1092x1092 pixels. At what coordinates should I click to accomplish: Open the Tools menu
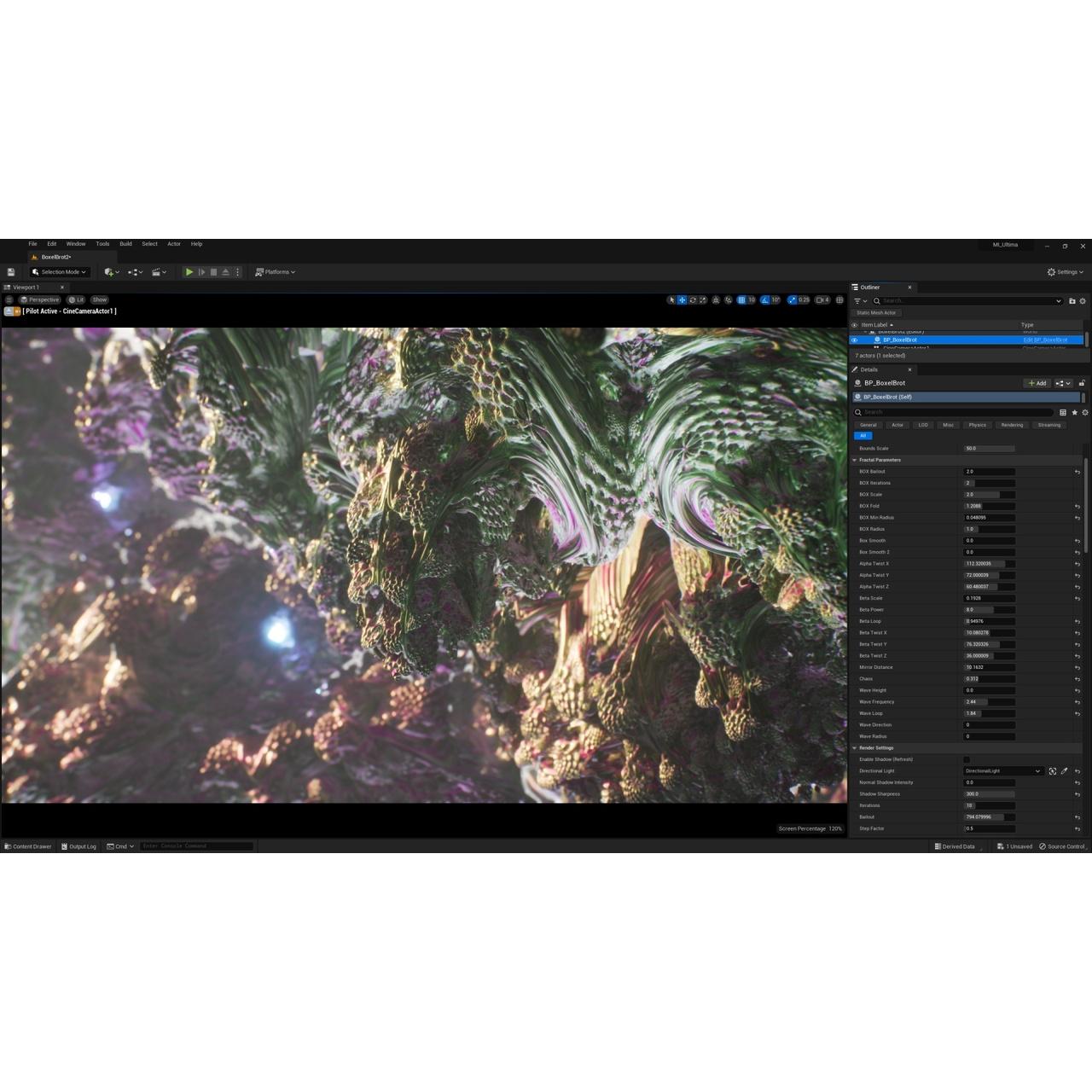tap(102, 244)
